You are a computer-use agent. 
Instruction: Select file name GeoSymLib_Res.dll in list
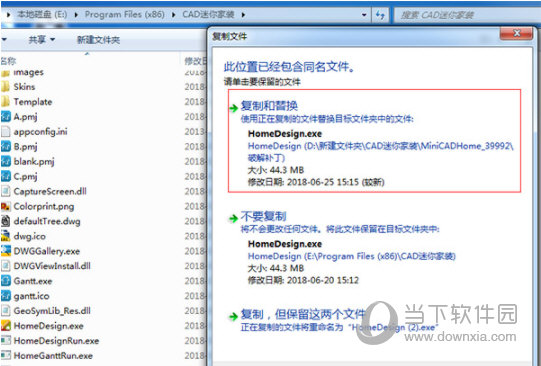pos(52,311)
